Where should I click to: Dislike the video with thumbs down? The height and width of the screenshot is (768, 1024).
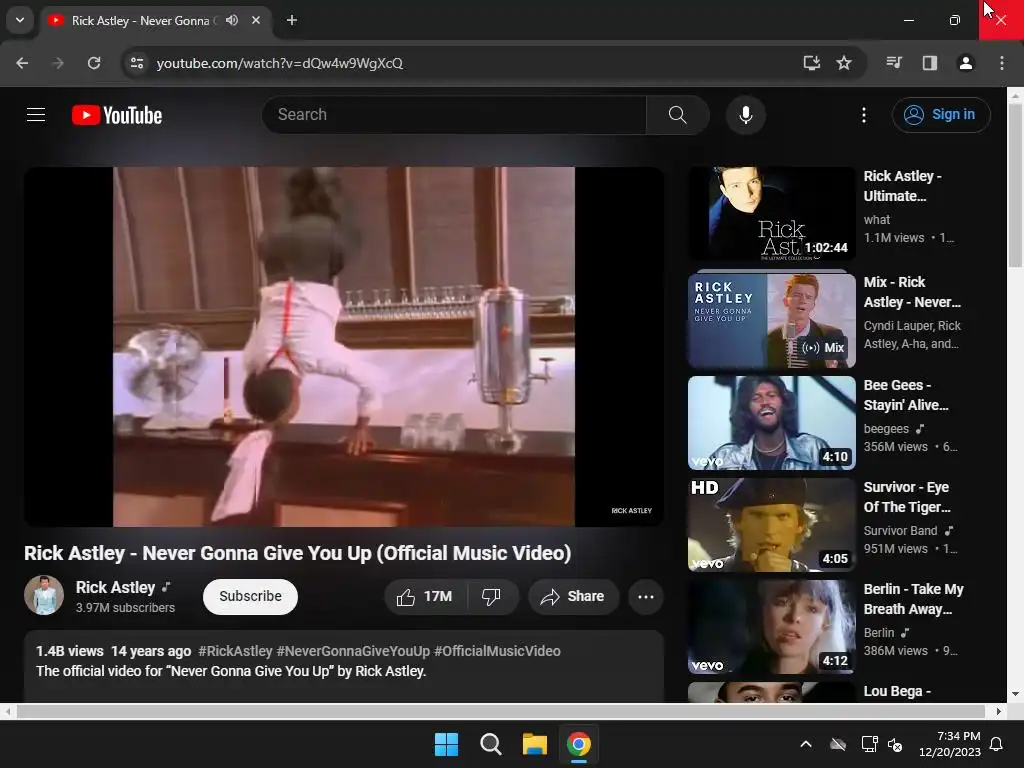[492, 596]
